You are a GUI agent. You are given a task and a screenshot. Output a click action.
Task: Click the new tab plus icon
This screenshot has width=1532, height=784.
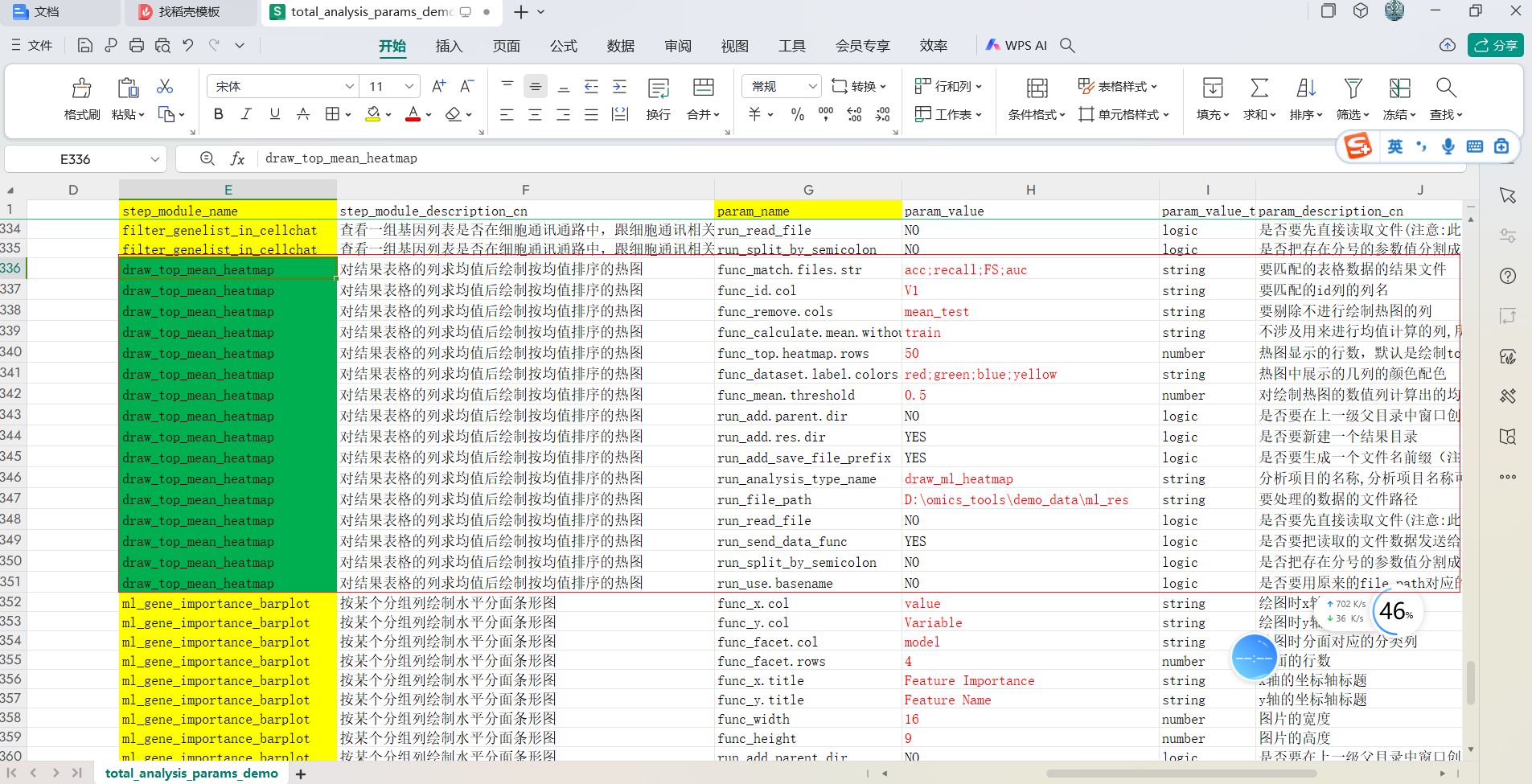(521, 12)
